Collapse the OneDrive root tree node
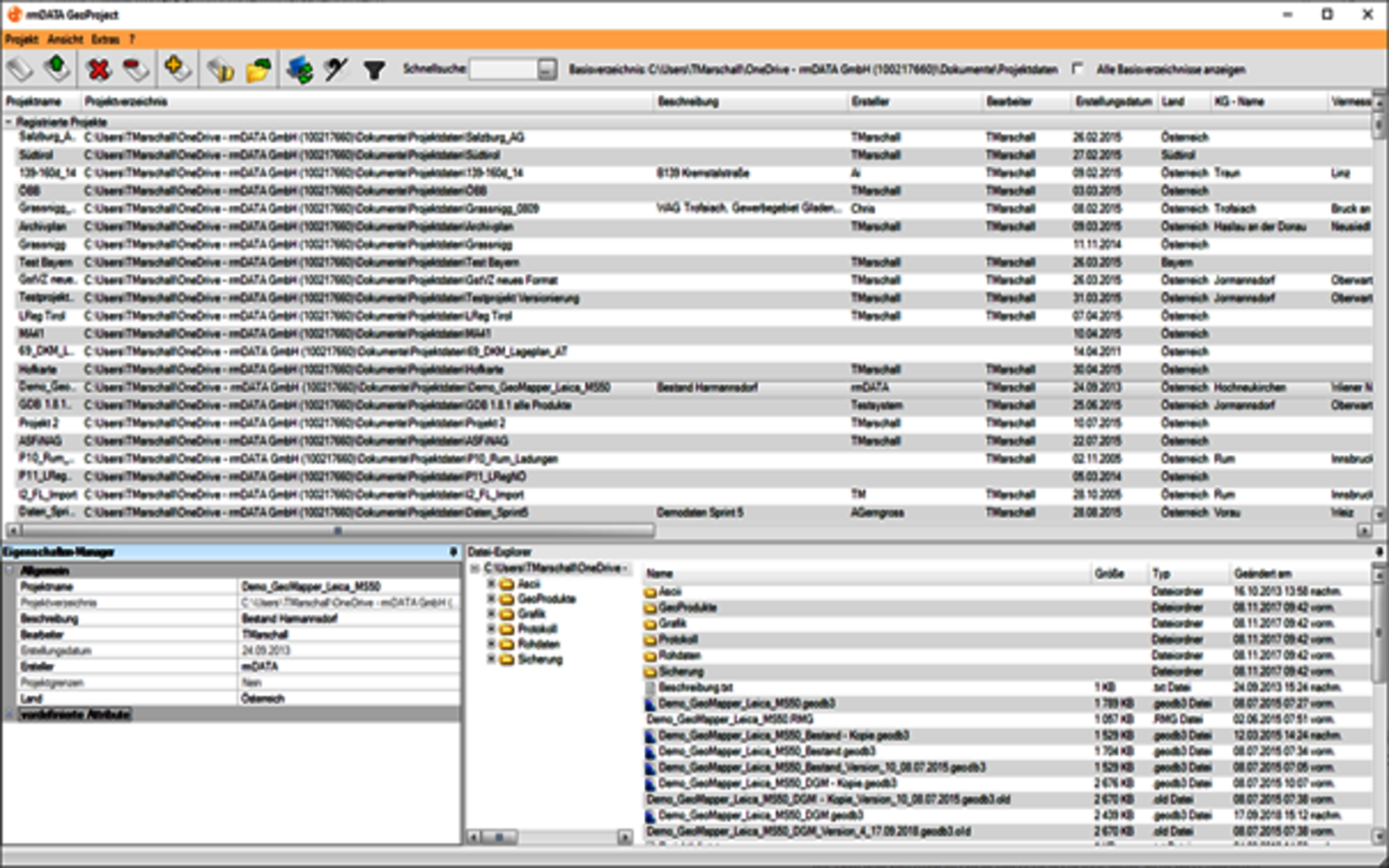This screenshot has height=868, width=1389. (475, 569)
